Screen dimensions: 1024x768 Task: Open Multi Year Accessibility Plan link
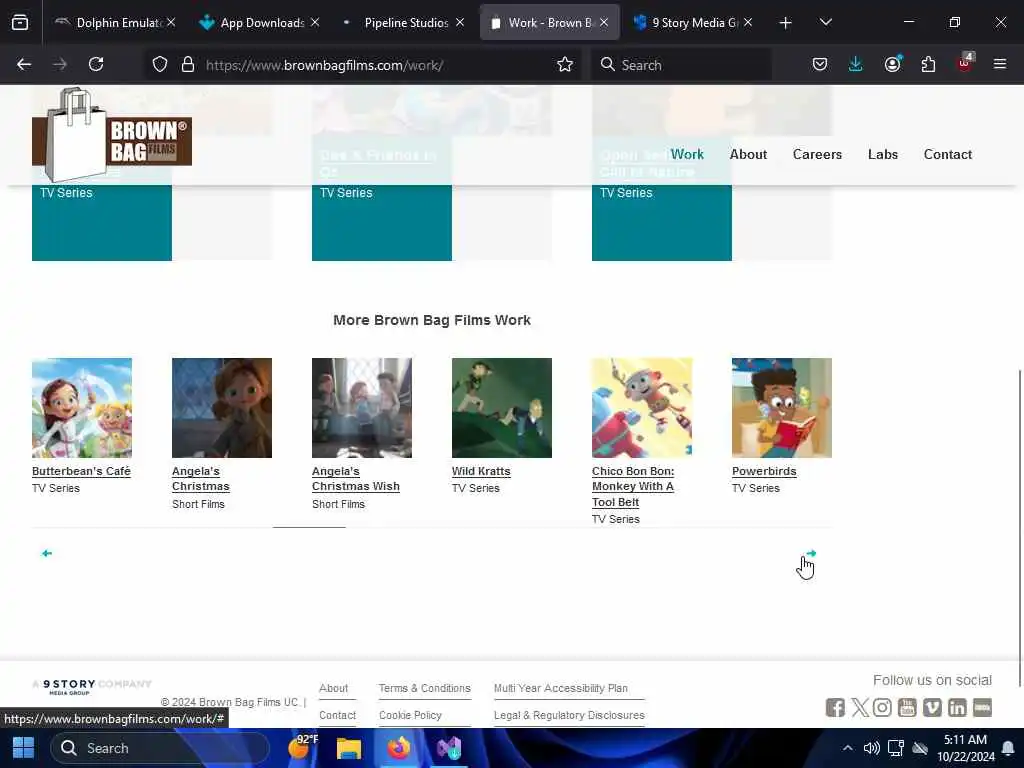click(560, 688)
